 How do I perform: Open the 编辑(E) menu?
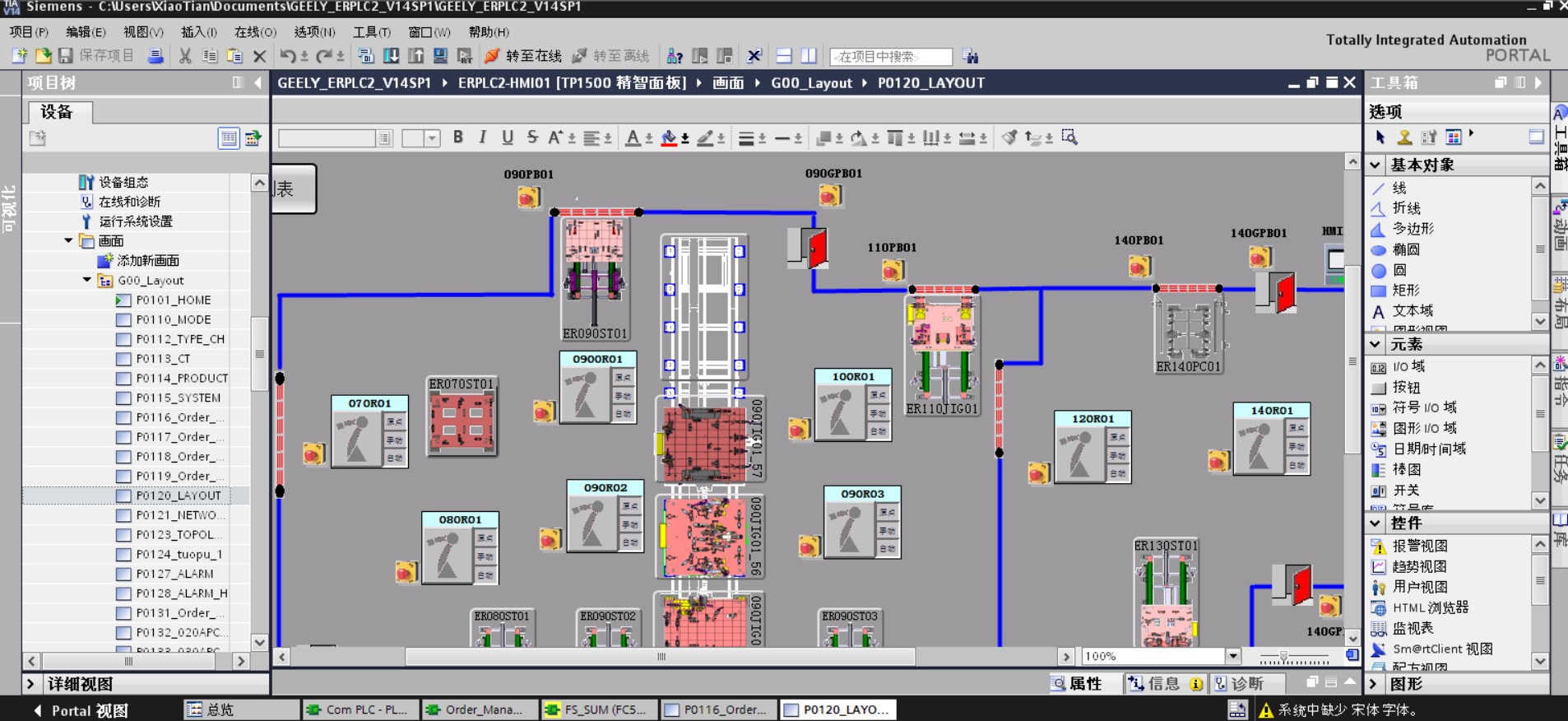point(86,32)
